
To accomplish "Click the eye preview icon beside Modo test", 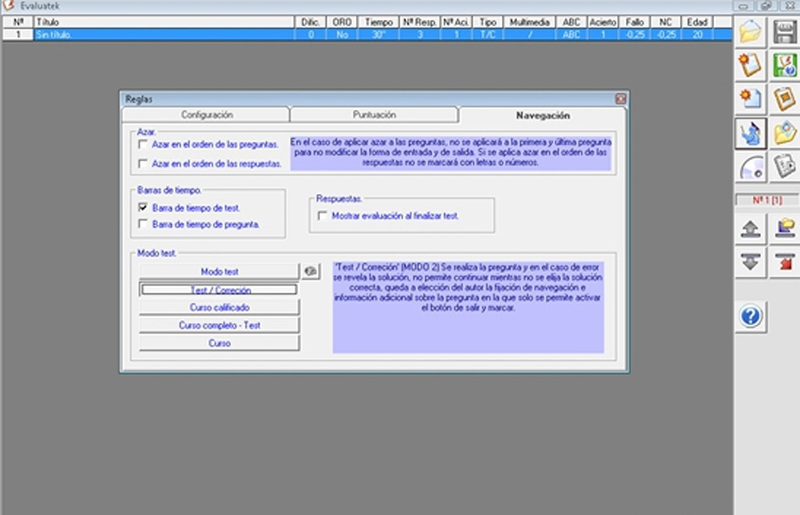I will pyautogui.click(x=310, y=272).
